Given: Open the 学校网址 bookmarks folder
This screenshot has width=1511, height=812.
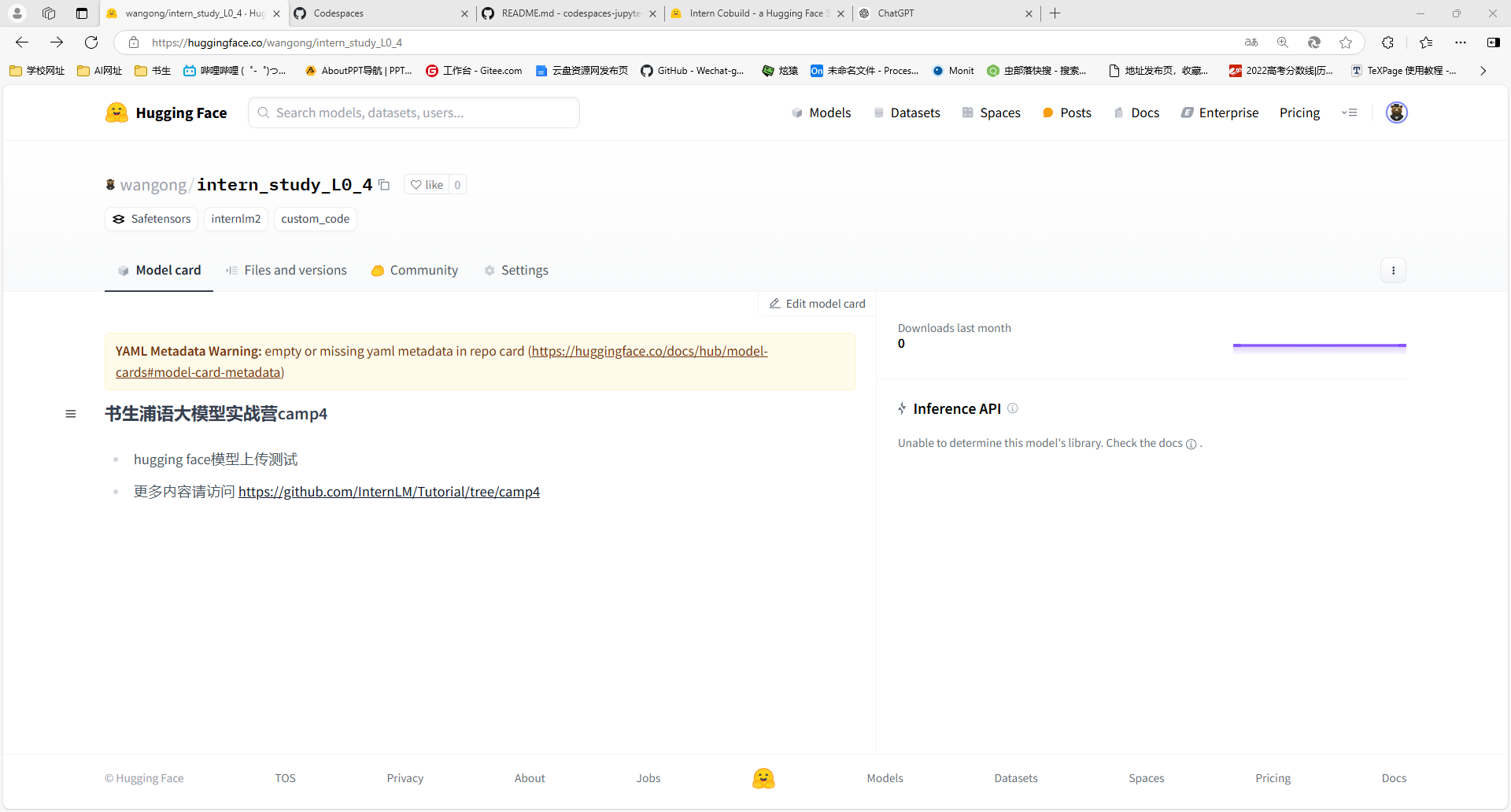Looking at the screenshot, I should pos(37,71).
